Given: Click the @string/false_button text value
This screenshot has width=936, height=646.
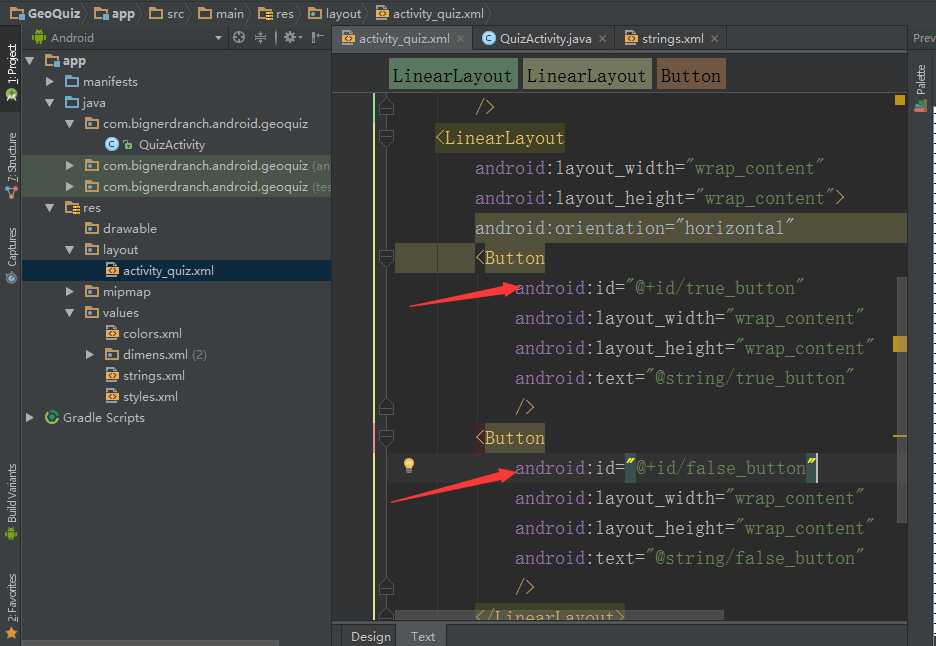Looking at the screenshot, I should [x=755, y=558].
